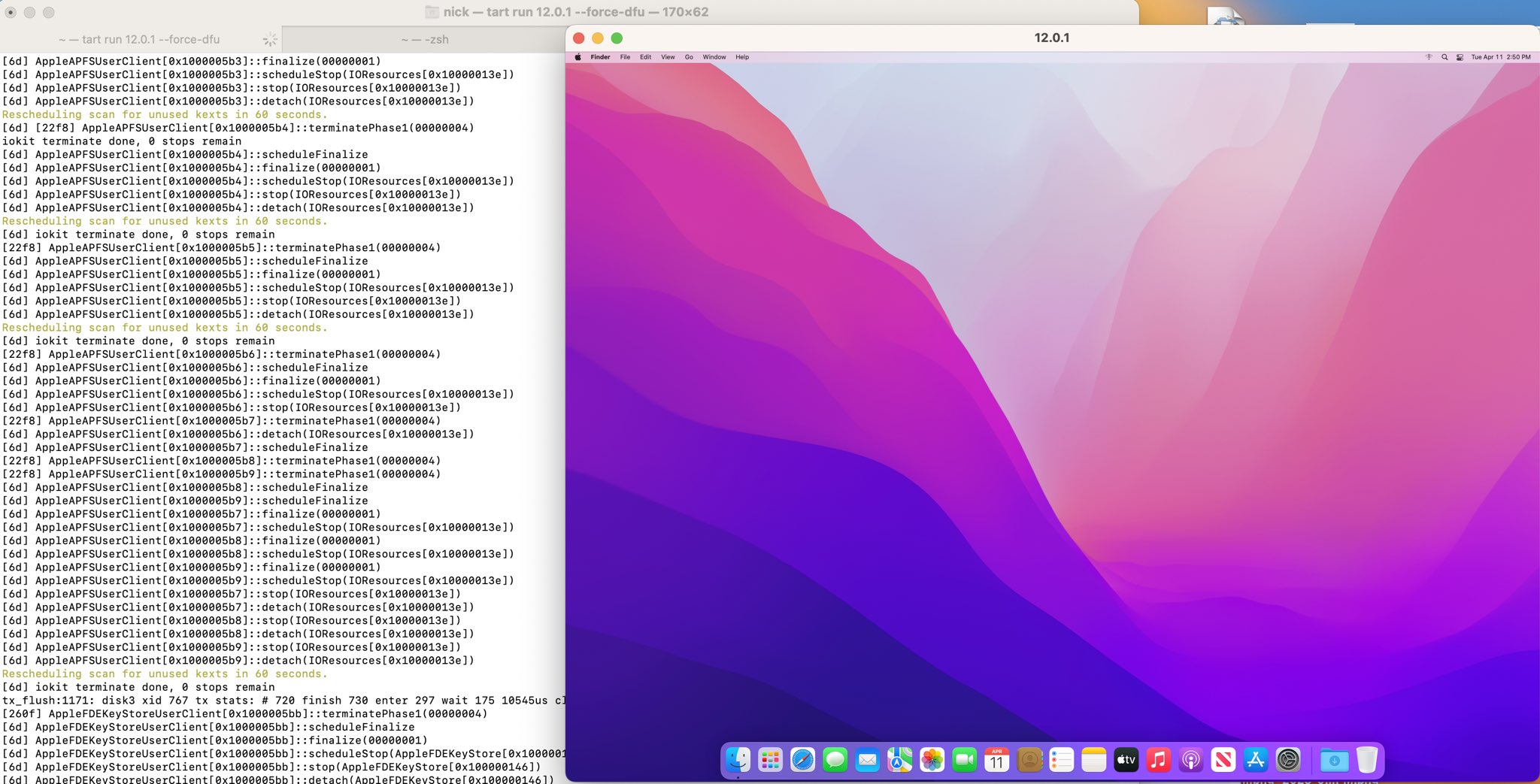Image resolution: width=1540 pixels, height=784 pixels.
Task: Open Safari from the VM dock
Action: pyautogui.click(x=802, y=761)
